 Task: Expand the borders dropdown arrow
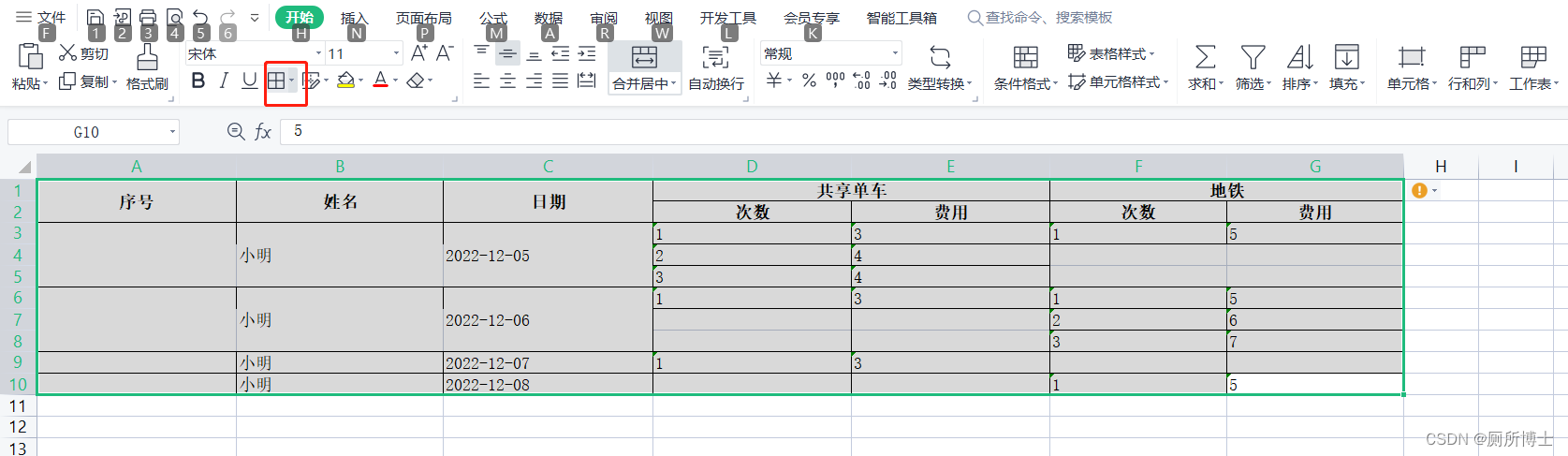(x=291, y=81)
